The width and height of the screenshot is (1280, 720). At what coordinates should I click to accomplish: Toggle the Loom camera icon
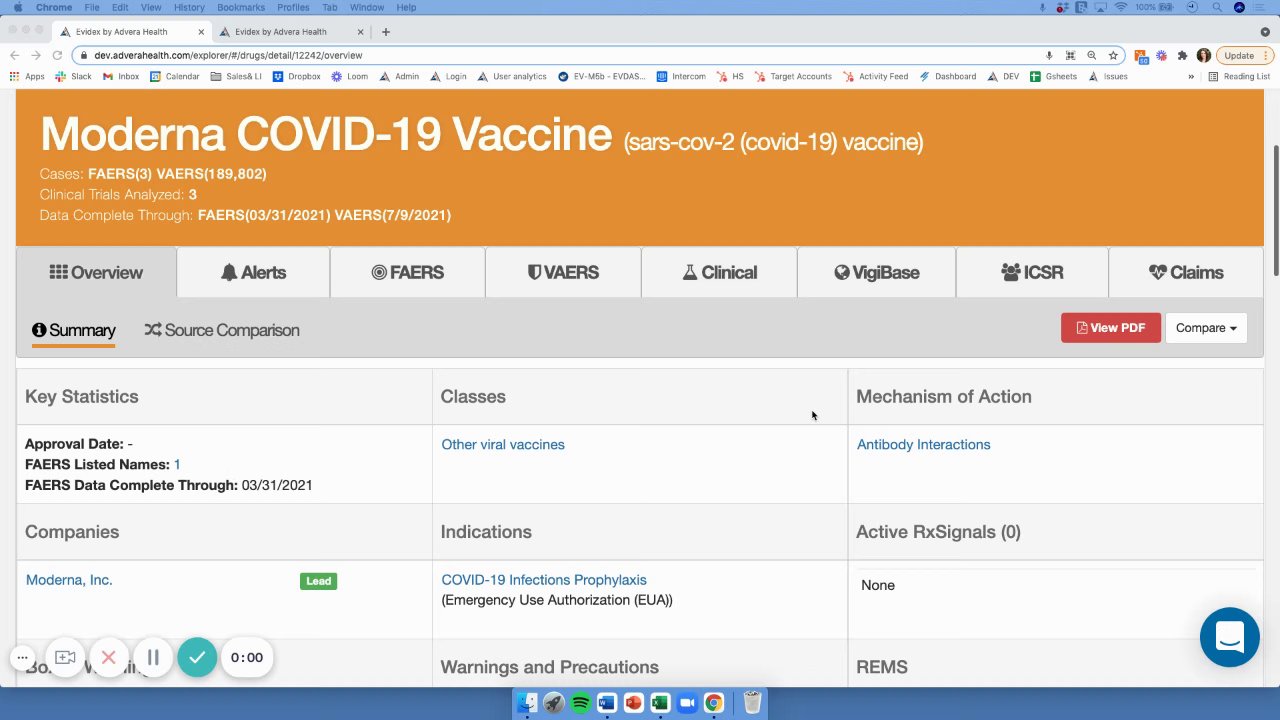[x=65, y=657]
